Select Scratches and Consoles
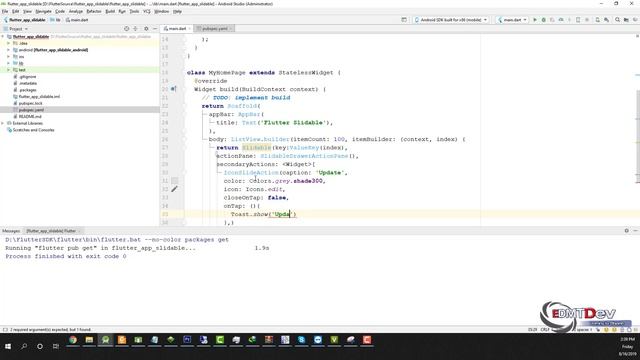The width and height of the screenshot is (640, 360). click(33, 130)
